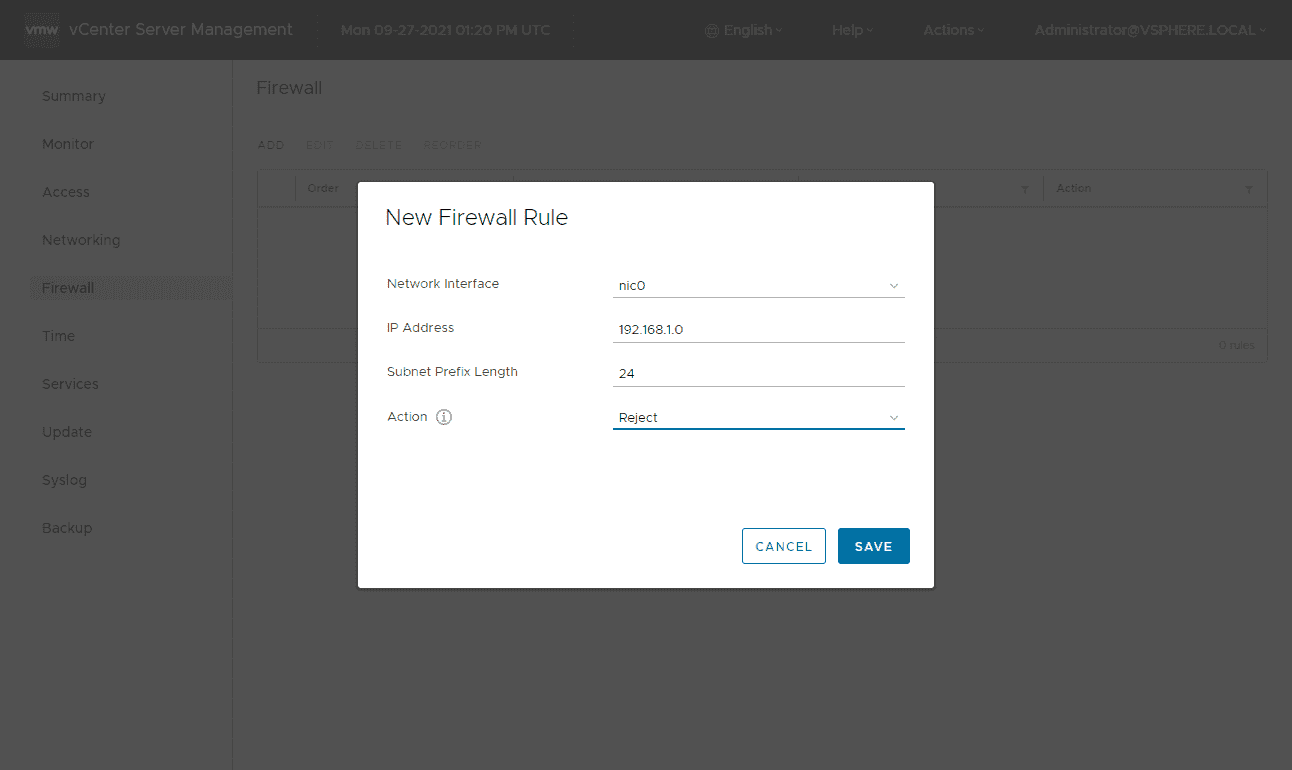The height and width of the screenshot is (770, 1292).
Task: Open the Actions menu
Action: point(953,30)
